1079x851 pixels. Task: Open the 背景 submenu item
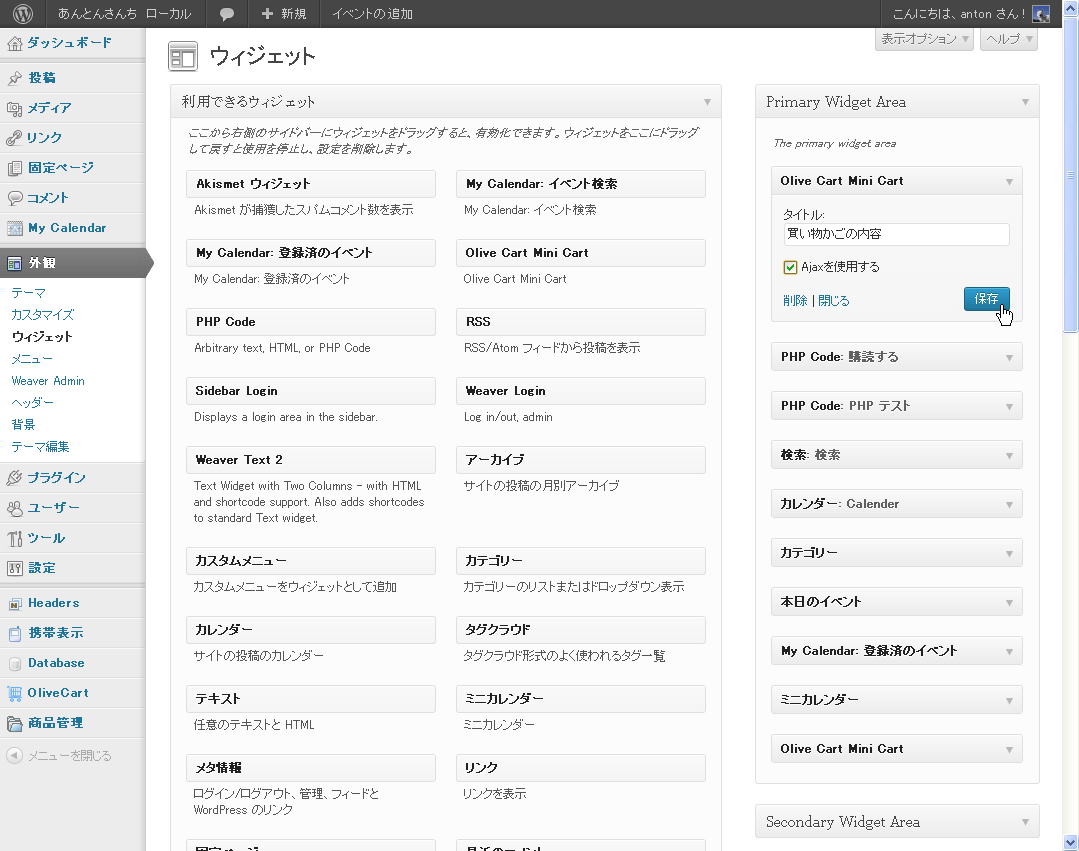23,425
